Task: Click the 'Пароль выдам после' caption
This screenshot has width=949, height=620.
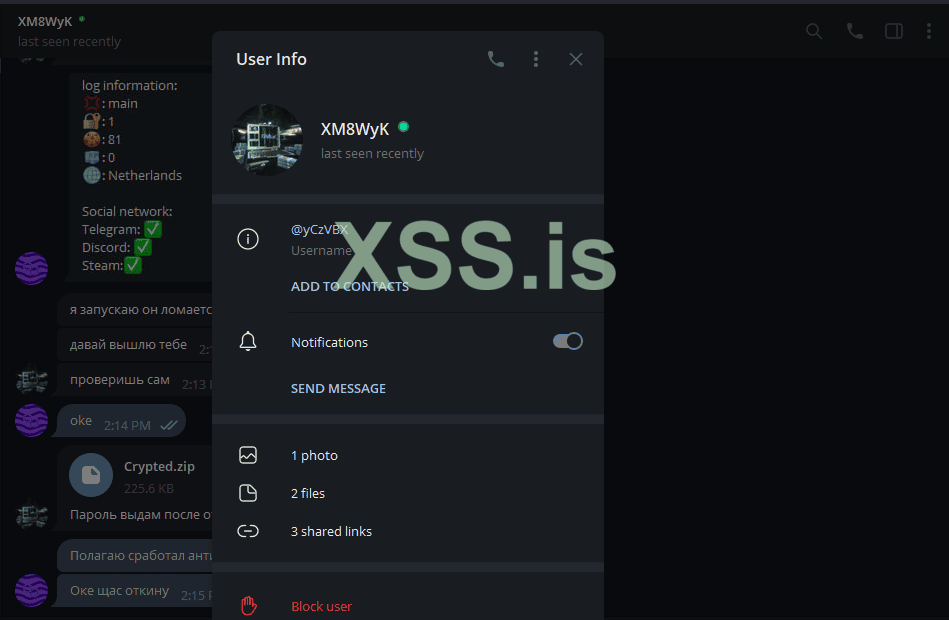Action: (140, 515)
